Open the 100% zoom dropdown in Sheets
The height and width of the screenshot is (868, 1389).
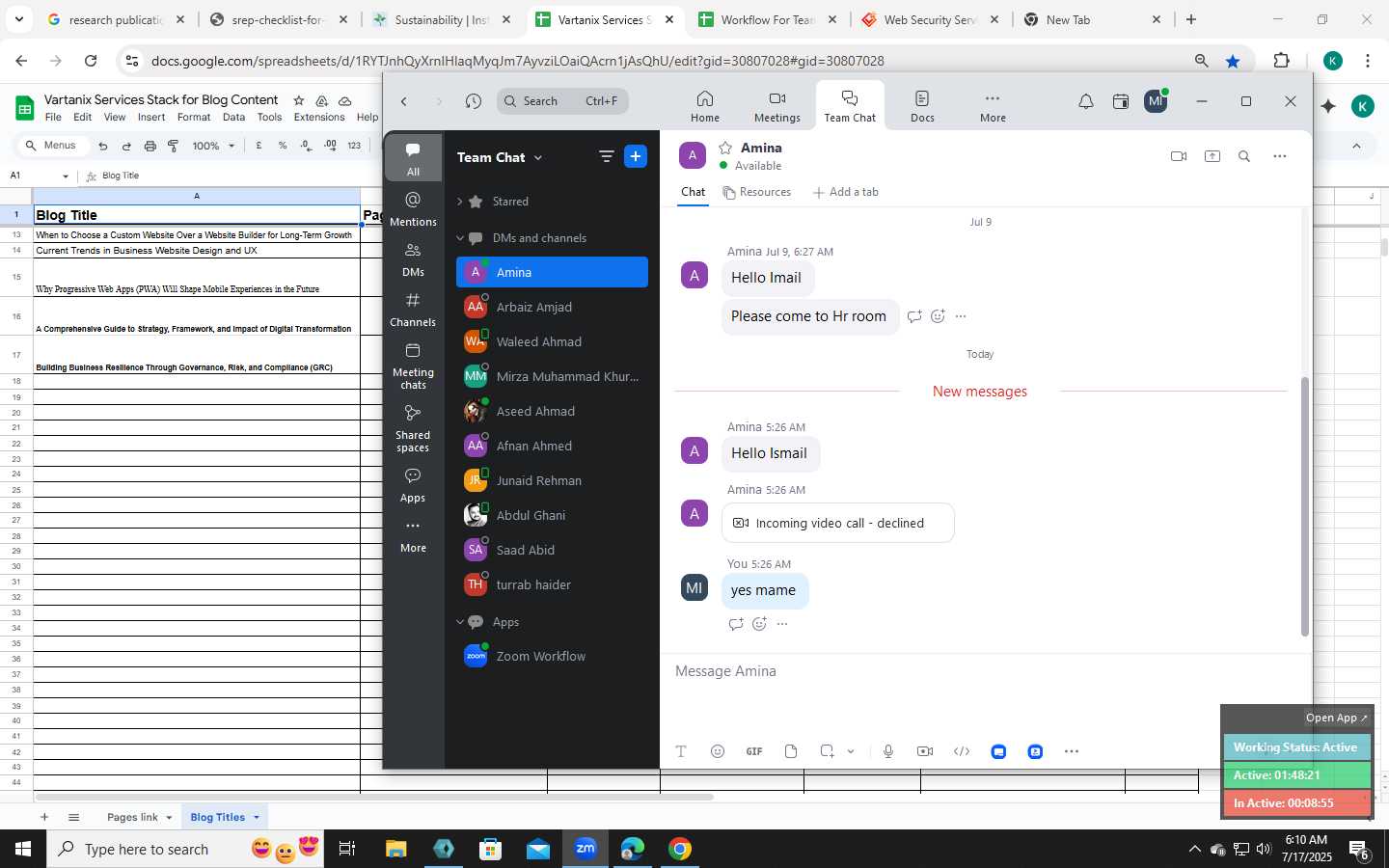pos(213,146)
